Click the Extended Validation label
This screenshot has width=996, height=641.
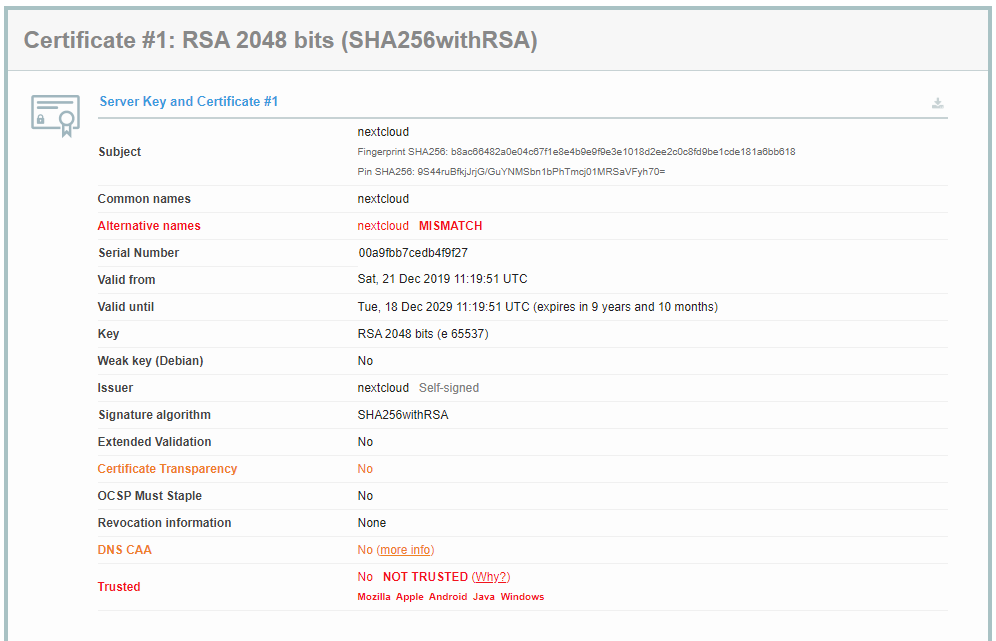coord(154,442)
